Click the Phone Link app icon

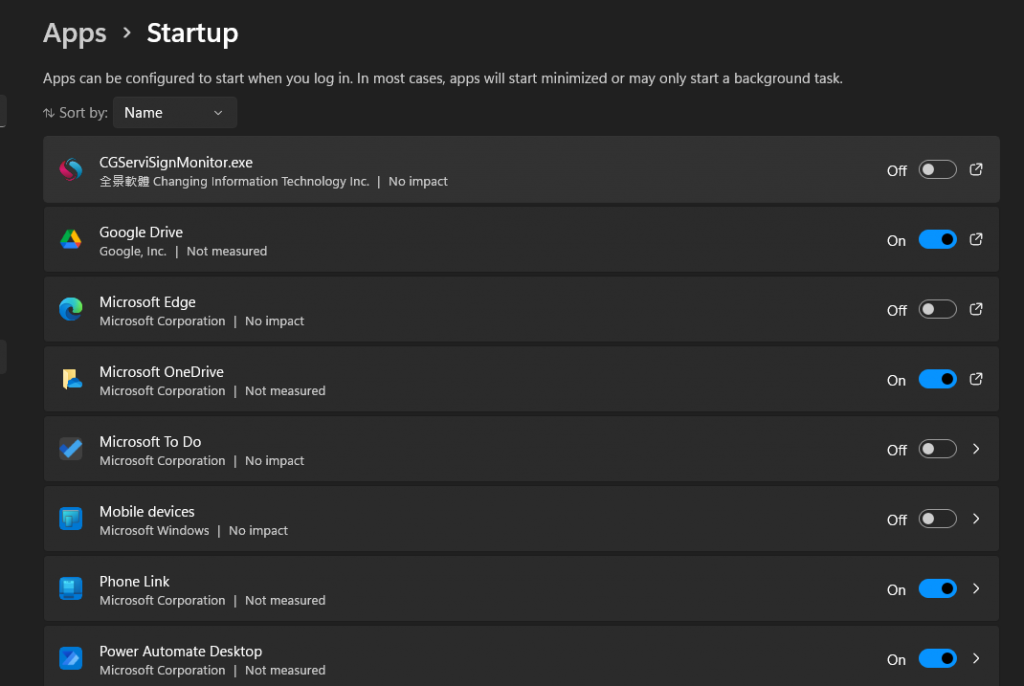pos(70,589)
